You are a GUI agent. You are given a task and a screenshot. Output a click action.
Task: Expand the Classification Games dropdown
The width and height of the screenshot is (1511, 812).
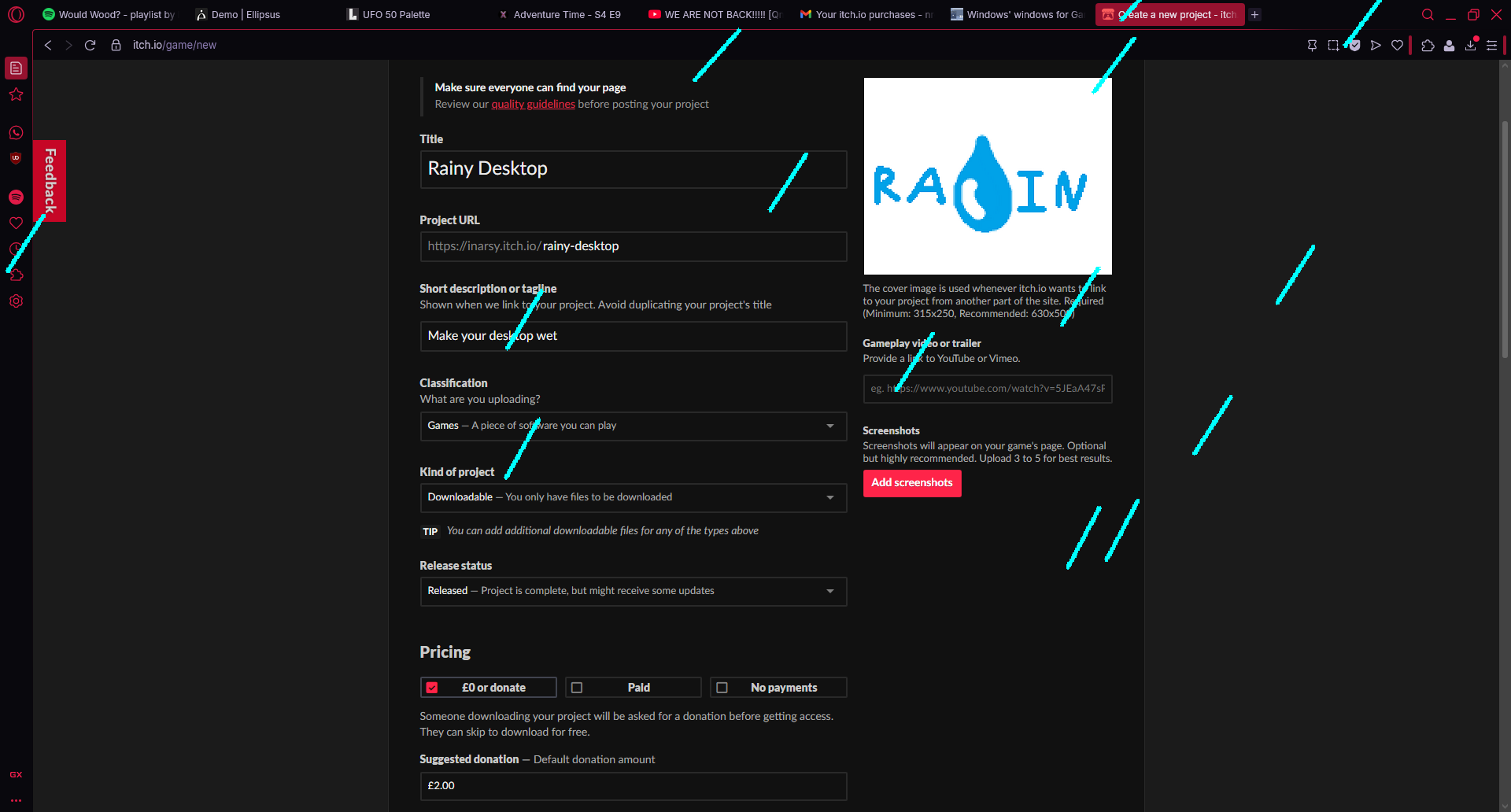click(x=634, y=426)
